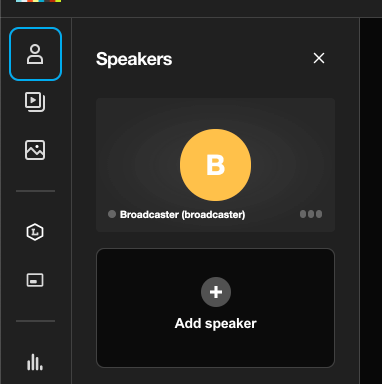Image resolution: width=382 pixels, height=384 pixels.
Task: Click the "Speakers" panel heading
Action: click(134, 59)
